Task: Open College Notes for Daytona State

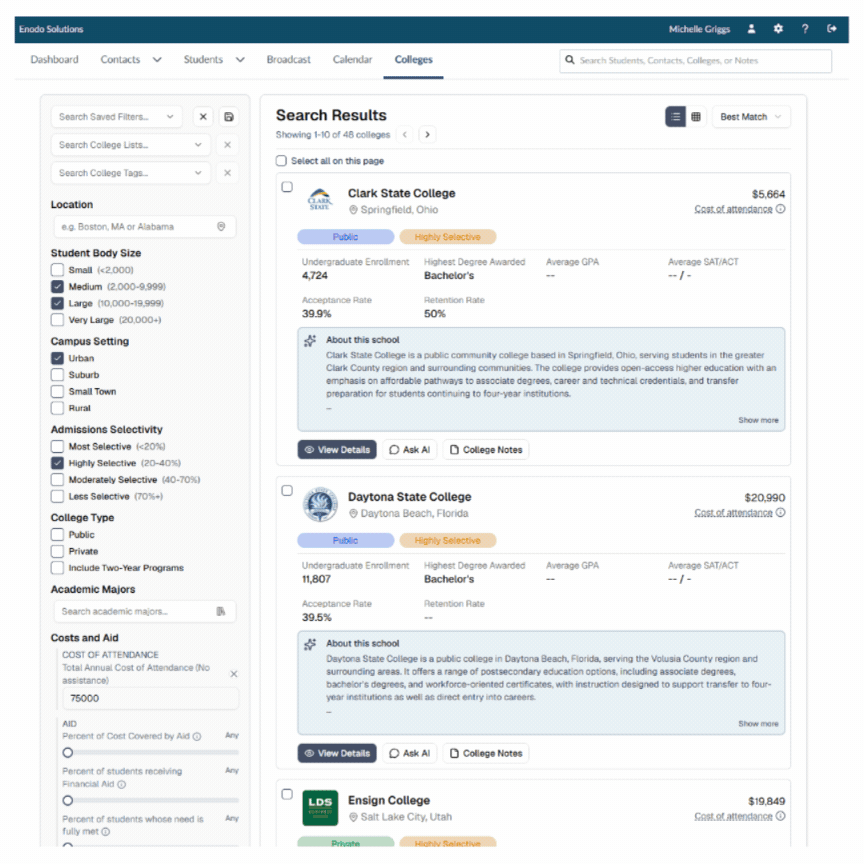Action: pos(486,753)
